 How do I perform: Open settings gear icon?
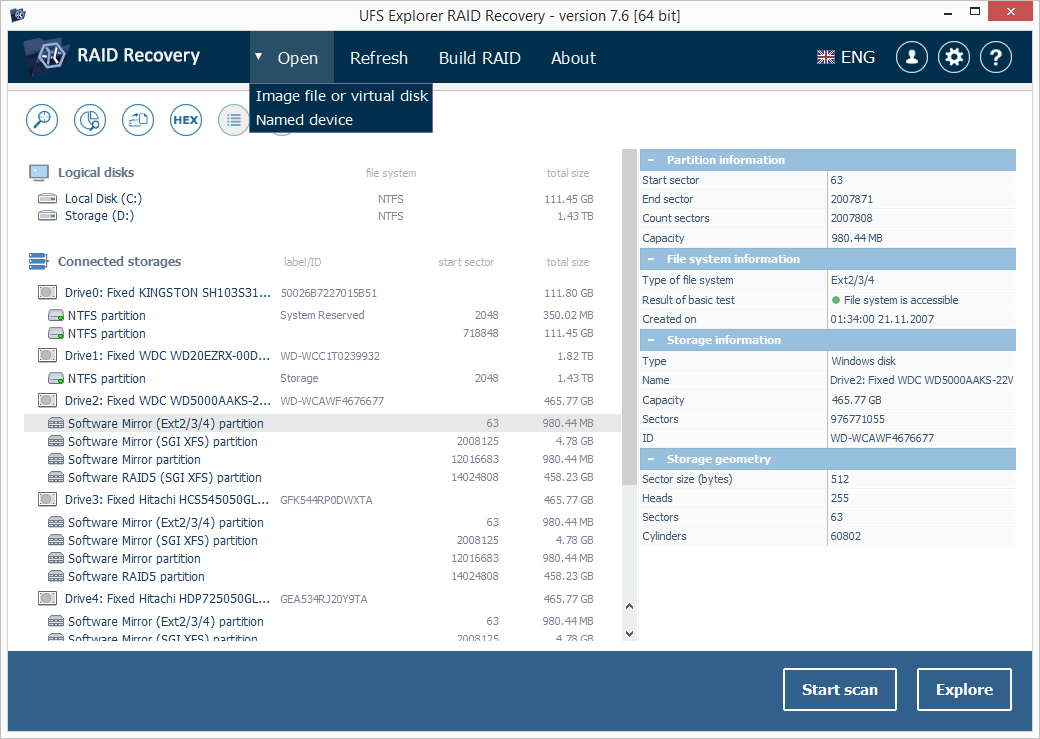pos(954,58)
